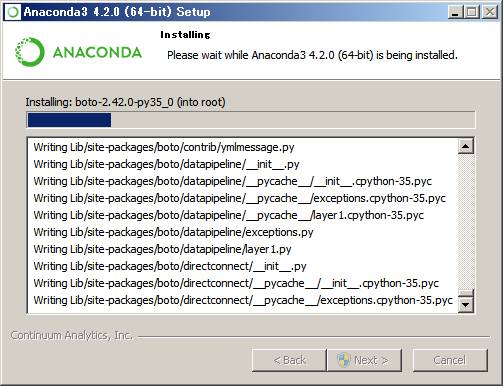Click the shield icon on Next button
Viewport: 503px width, 386px height.
(x=343, y=360)
